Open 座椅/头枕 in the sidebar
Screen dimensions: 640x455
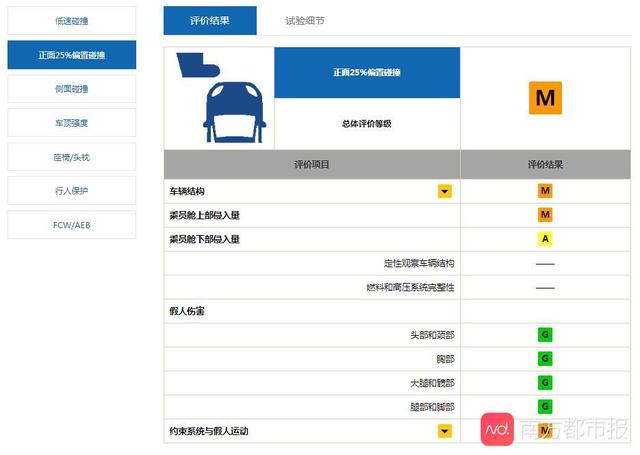pyautogui.click(x=71, y=157)
